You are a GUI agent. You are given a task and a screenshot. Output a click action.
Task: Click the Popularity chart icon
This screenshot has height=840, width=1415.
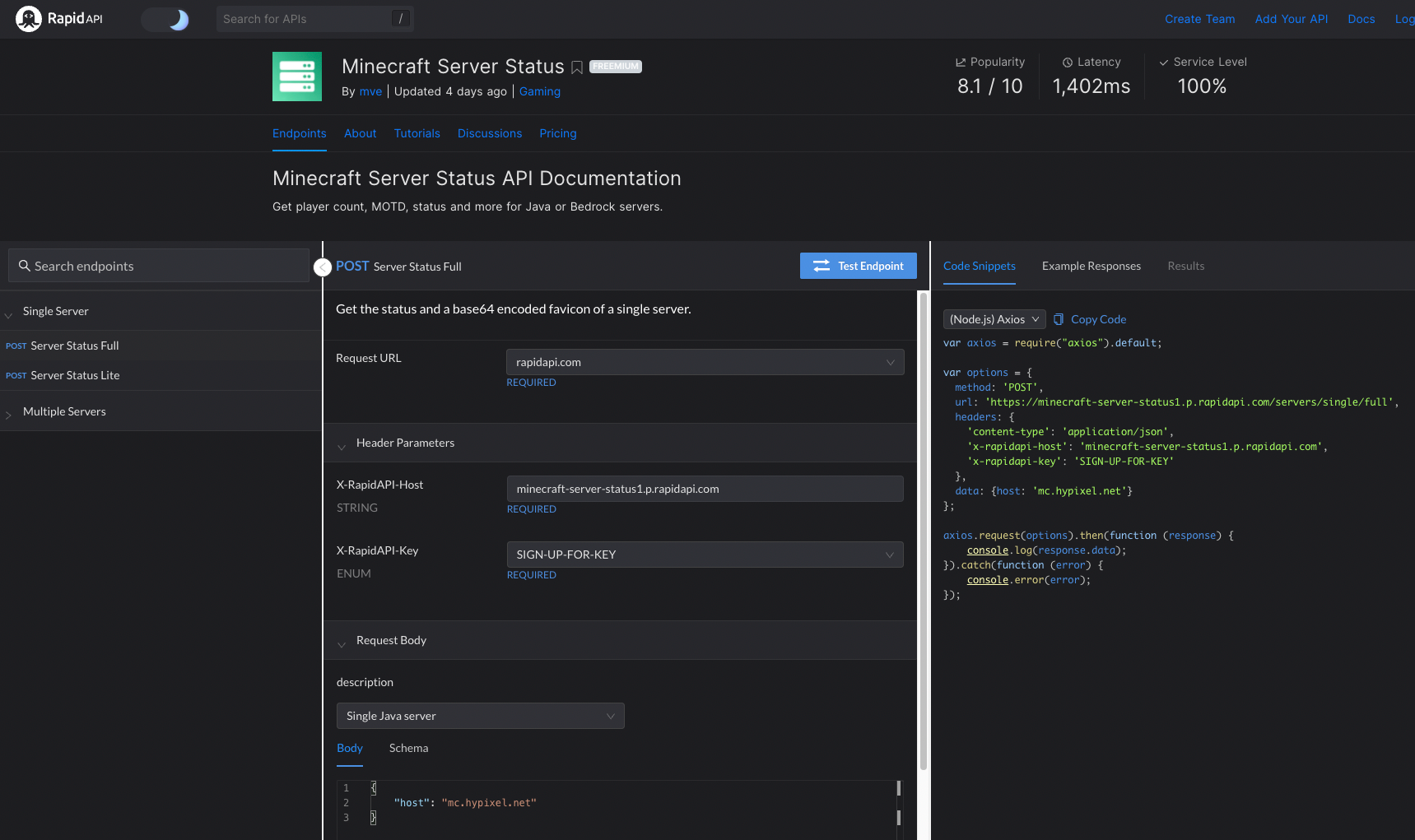point(961,62)
